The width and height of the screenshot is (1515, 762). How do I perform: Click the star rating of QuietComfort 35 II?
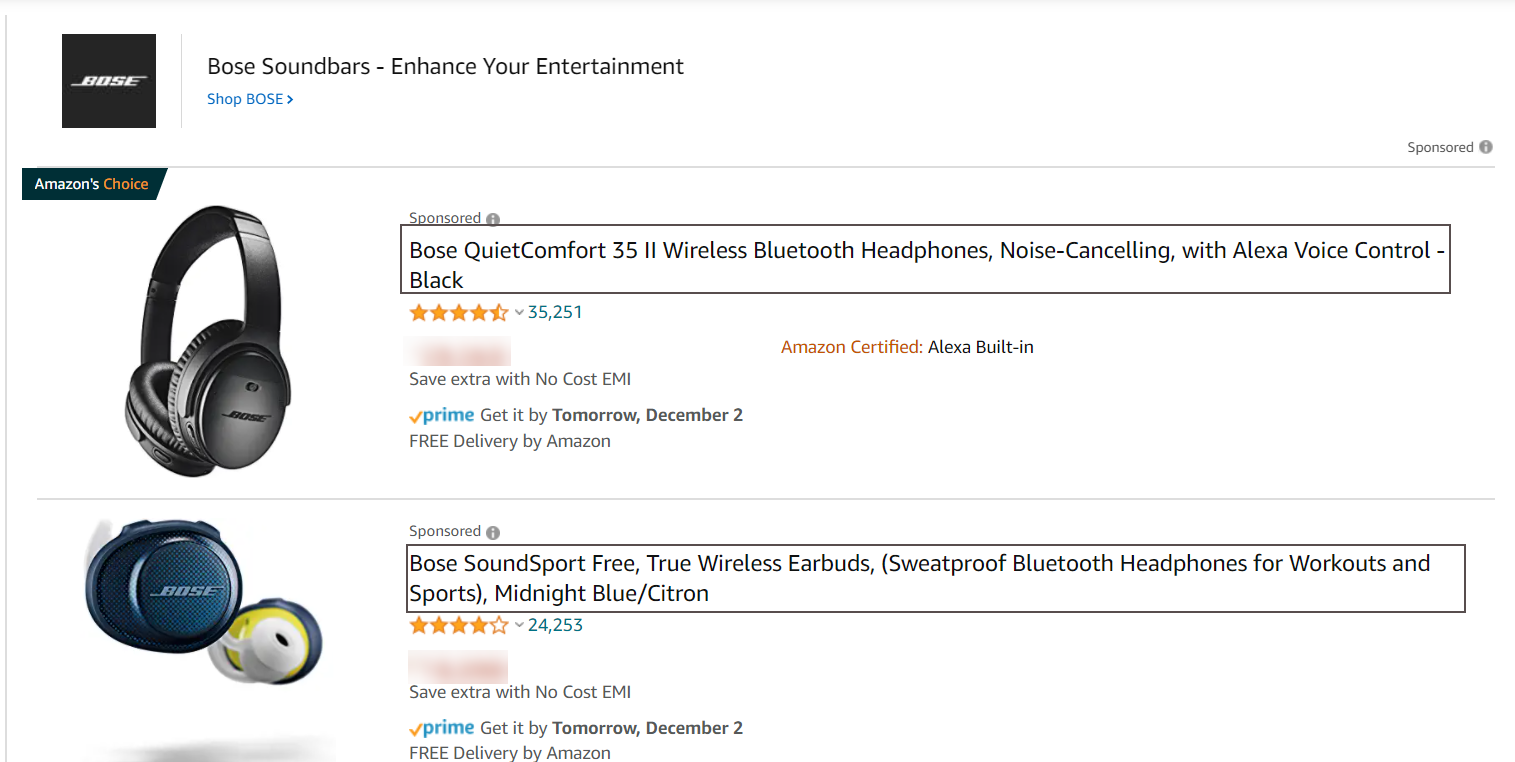459,312
